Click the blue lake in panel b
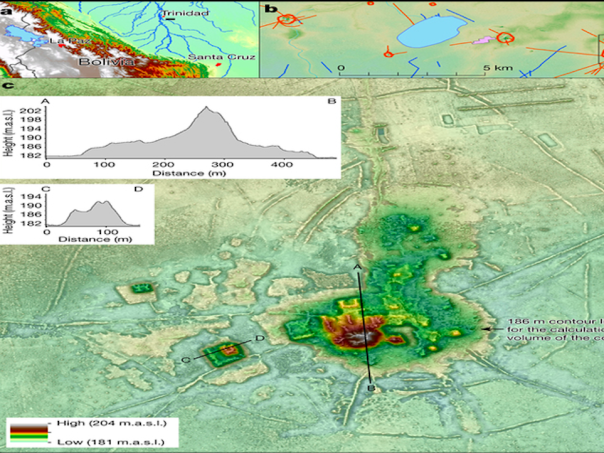Viewport: 604px width, 453px height. click(x=427, y=37)
